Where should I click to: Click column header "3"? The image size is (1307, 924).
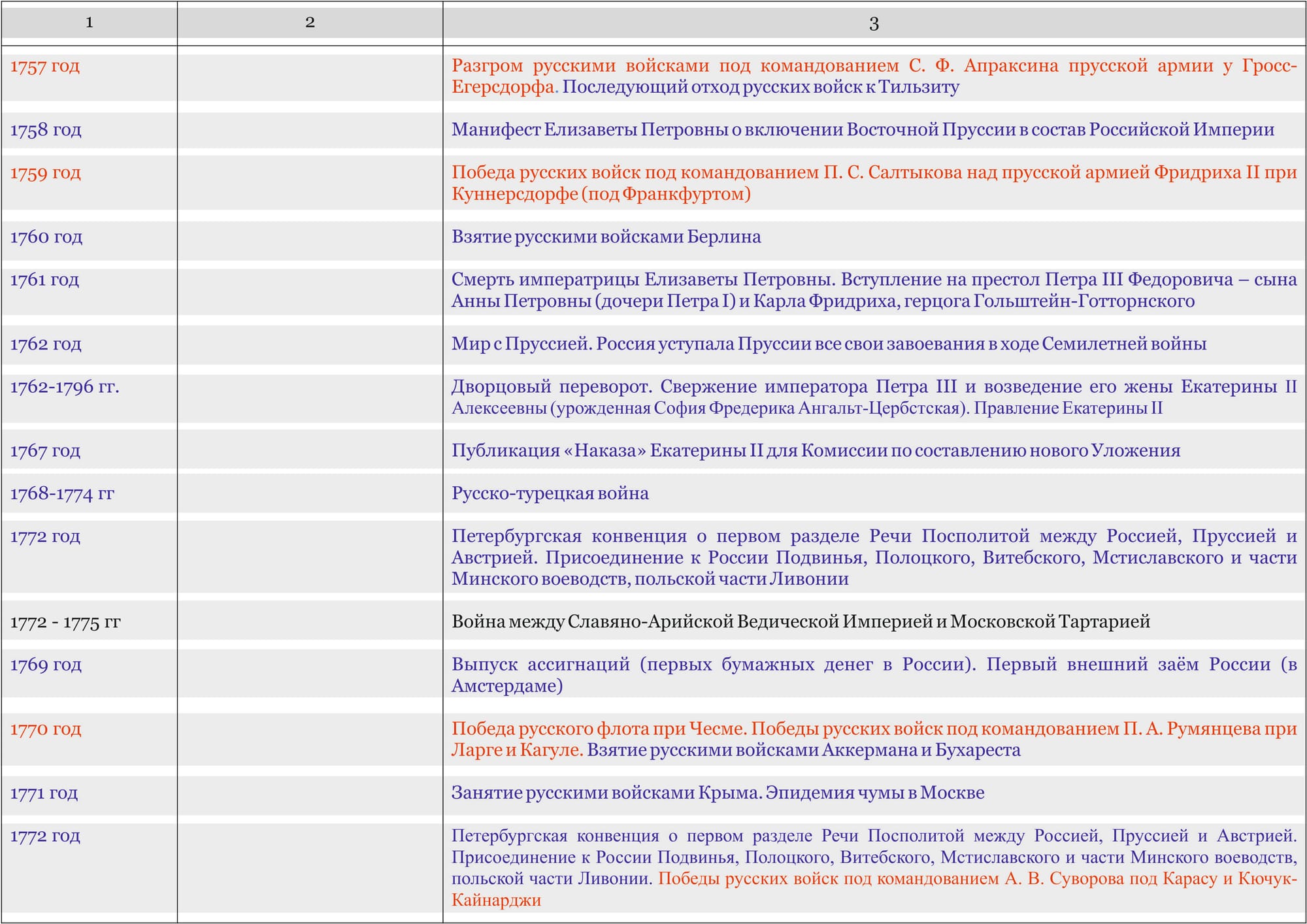[x=874, y=24]
